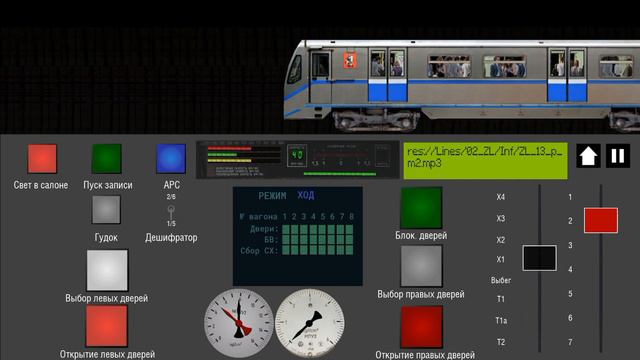Start the announcement with Пуск записи button
Viewport: 640px width, 360px height.
(x=107, y=158)
